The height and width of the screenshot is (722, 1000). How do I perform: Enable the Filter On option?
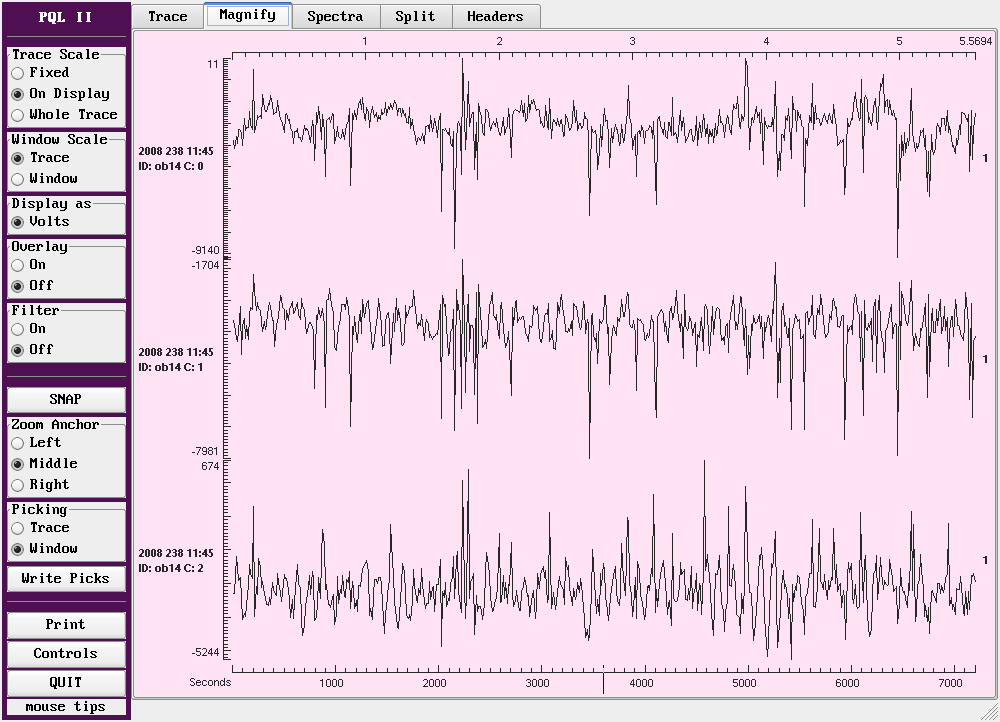click(18, 329)
